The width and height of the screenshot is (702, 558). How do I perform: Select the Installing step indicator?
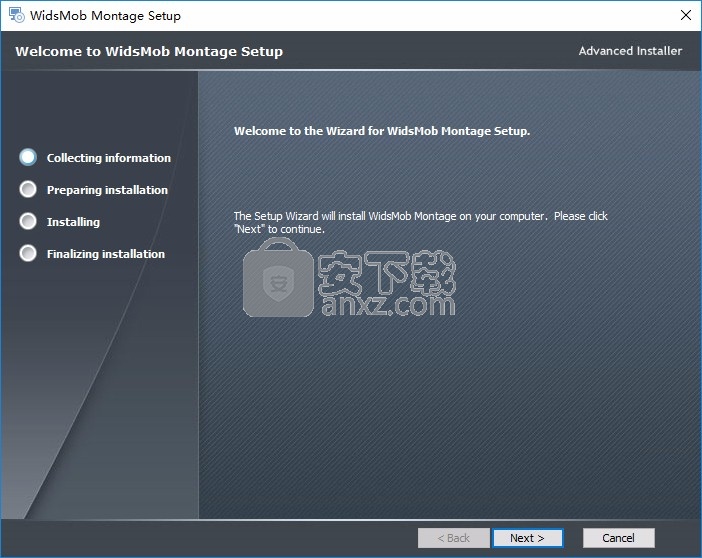coord(28,221)
